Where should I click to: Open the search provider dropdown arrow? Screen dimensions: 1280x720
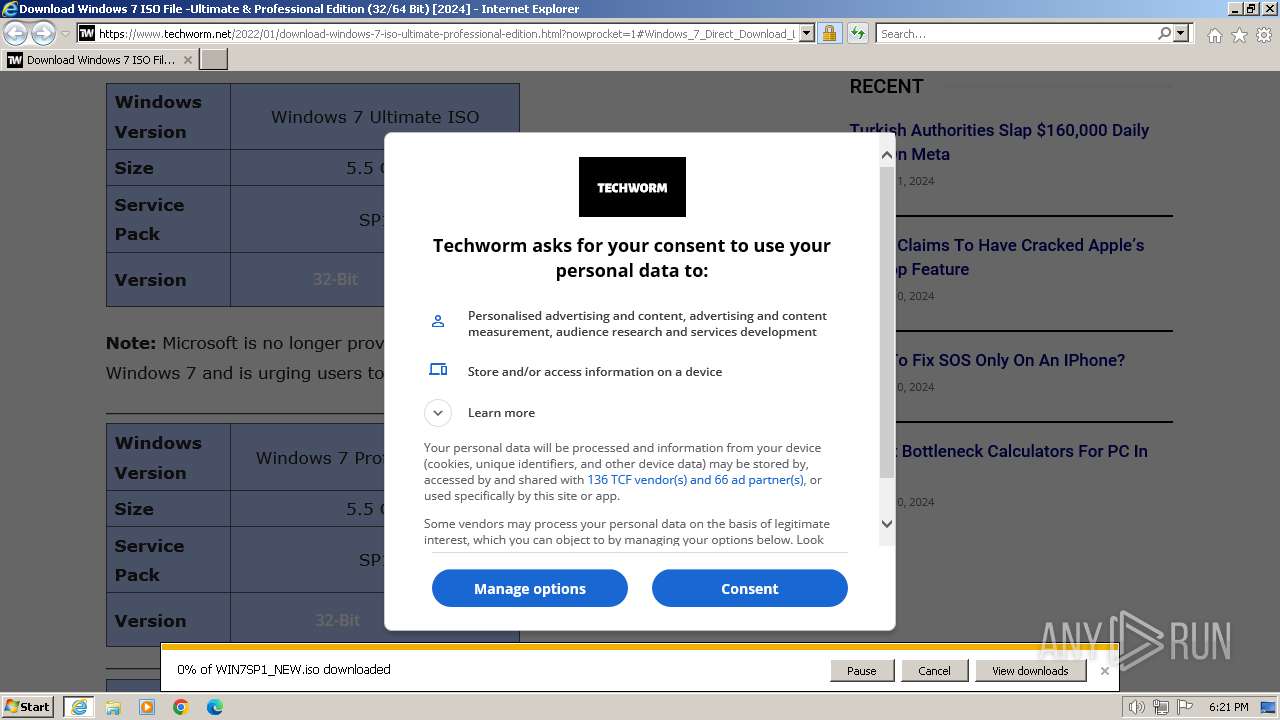pos(1181,33)
